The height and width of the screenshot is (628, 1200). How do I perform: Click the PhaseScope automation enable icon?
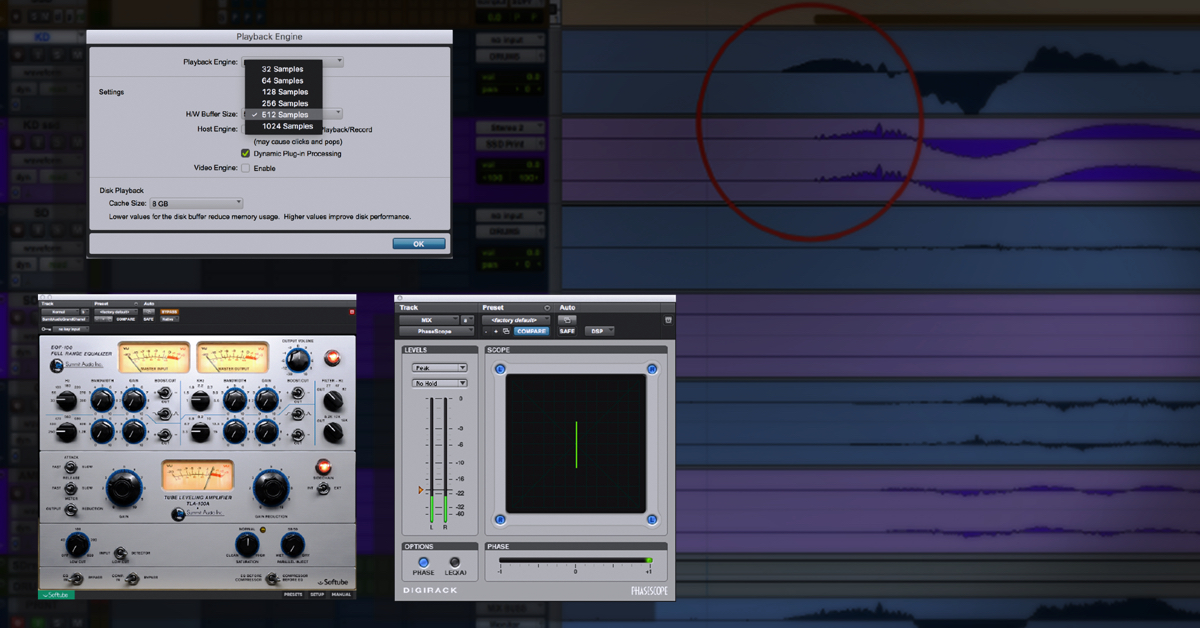(x=567, y=320)
